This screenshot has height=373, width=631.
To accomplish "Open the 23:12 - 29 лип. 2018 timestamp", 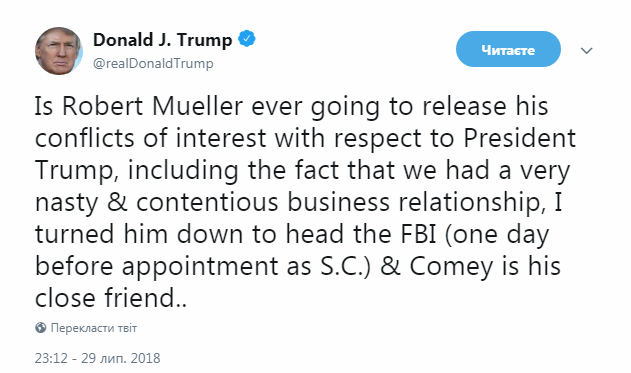I will coord(97,358).
